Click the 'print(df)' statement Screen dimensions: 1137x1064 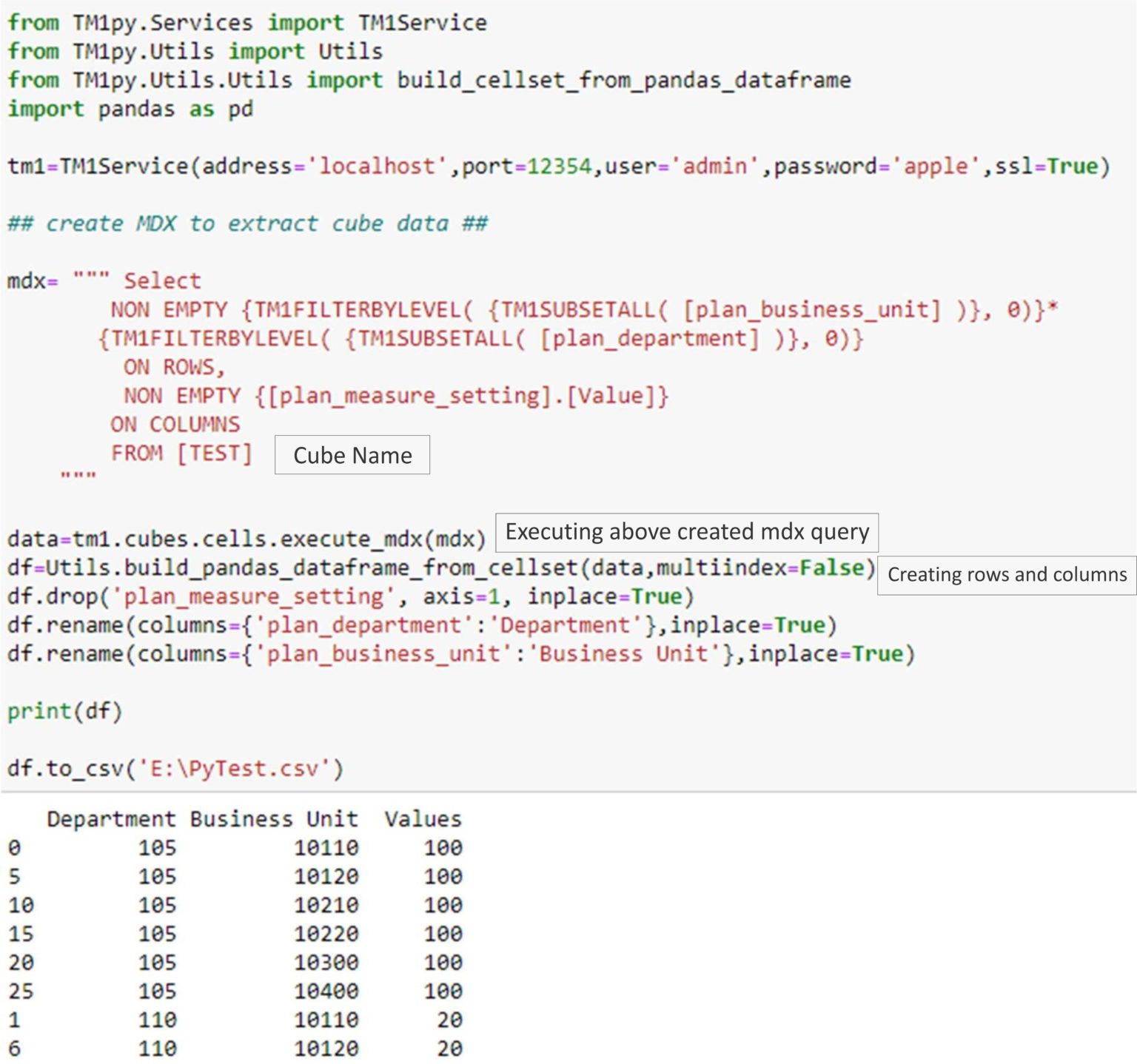click(65, 711)
